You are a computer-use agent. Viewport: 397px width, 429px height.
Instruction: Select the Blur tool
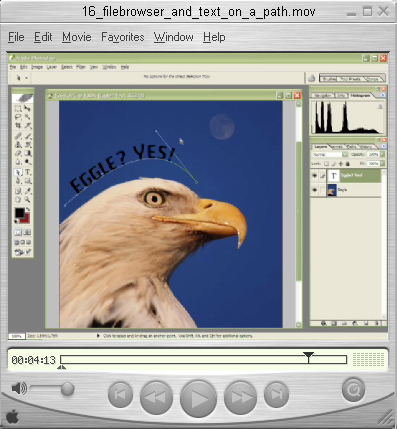point(18,162)
